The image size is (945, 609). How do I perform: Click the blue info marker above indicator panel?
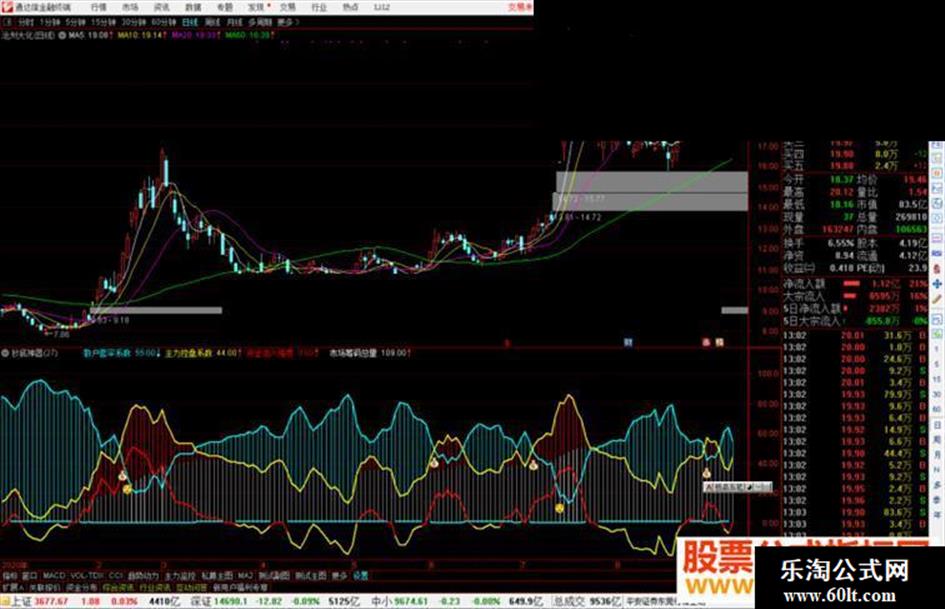(x=628, y=342)
